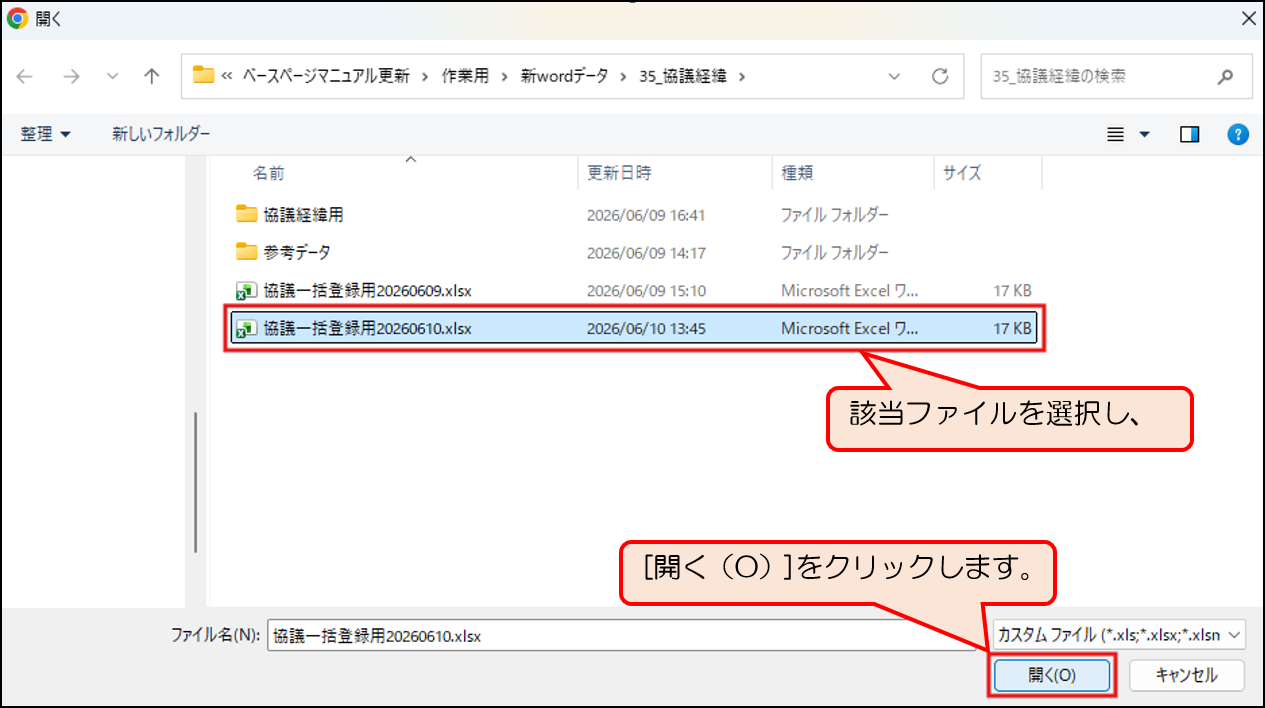Image resolution: width=1265 pixels, height=708 pixels.
Task: Toggle the preview pane
Action: coord(1189,134)
